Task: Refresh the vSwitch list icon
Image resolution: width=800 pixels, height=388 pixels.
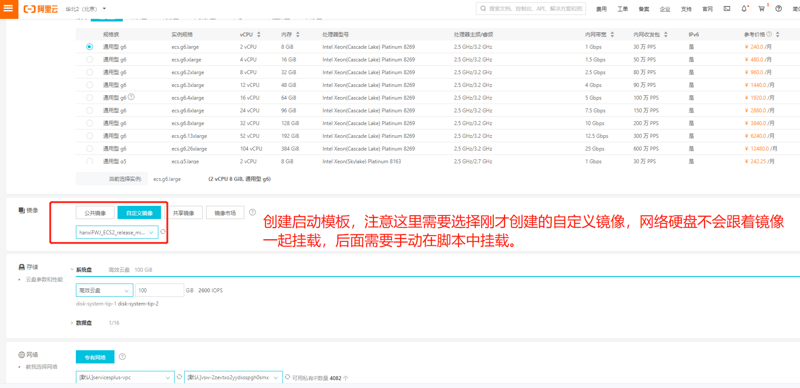Action: 287,377
